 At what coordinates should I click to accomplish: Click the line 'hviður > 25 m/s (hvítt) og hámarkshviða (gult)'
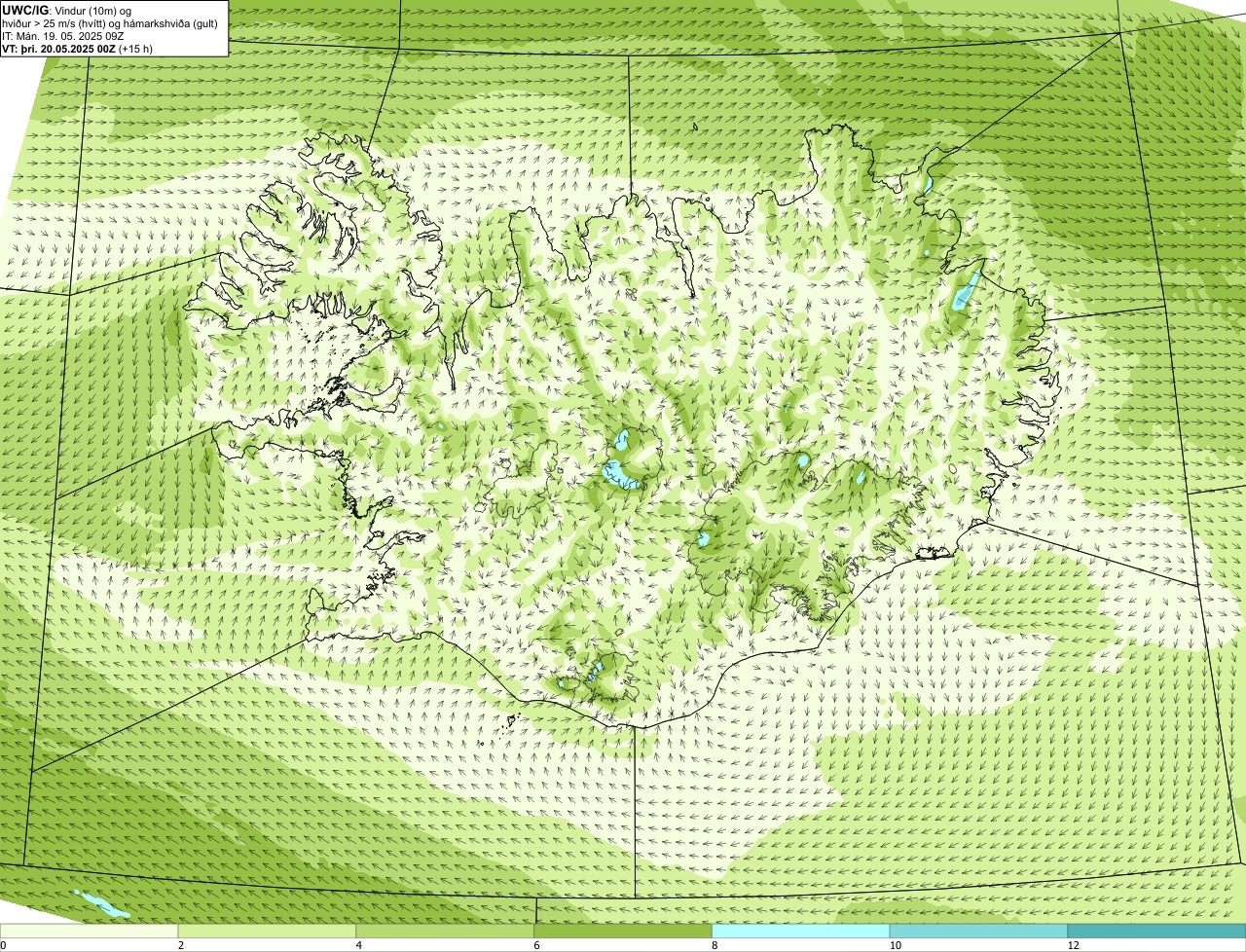[x=110, y=22]
